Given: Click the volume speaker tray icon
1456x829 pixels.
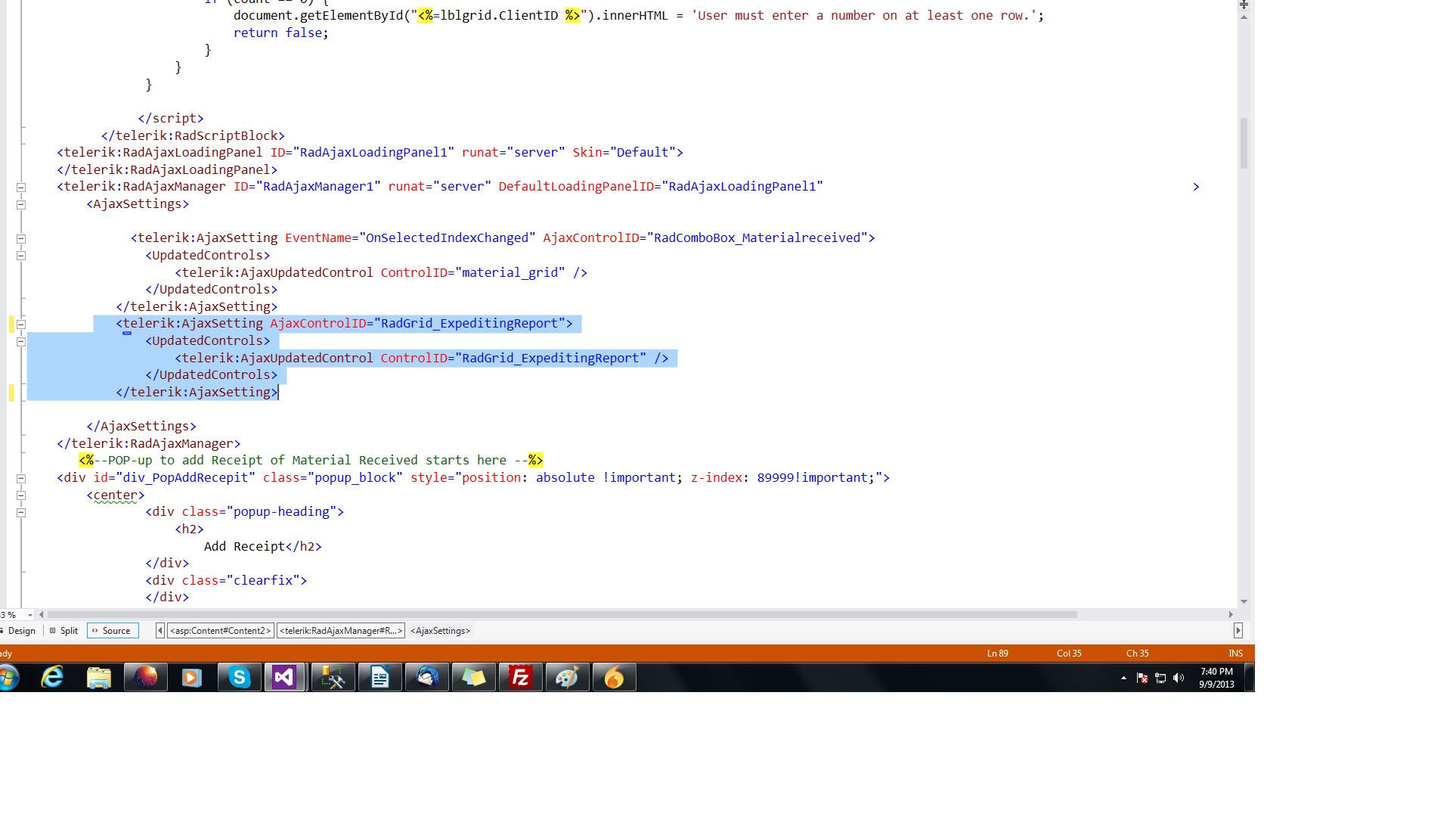Looking at the screenshot, I should (1179, 678).
